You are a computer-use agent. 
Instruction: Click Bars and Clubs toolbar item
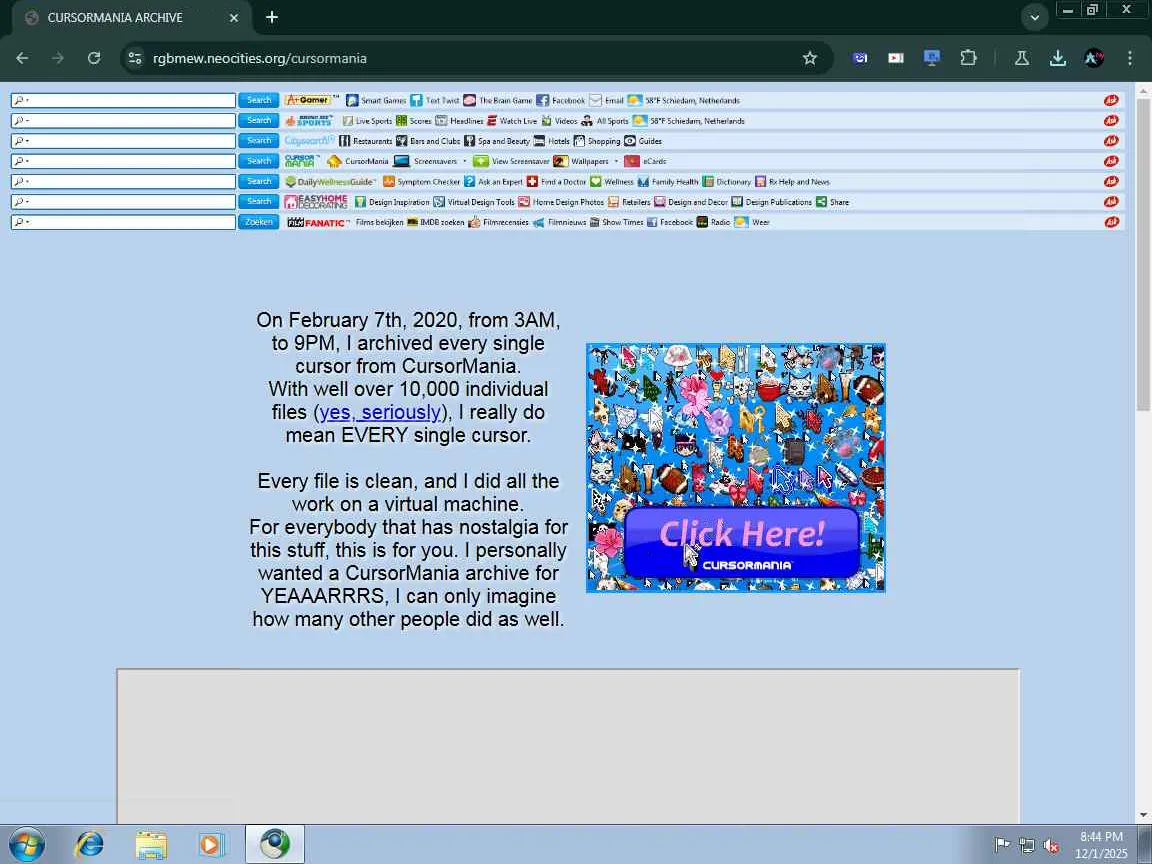point(428,141)
